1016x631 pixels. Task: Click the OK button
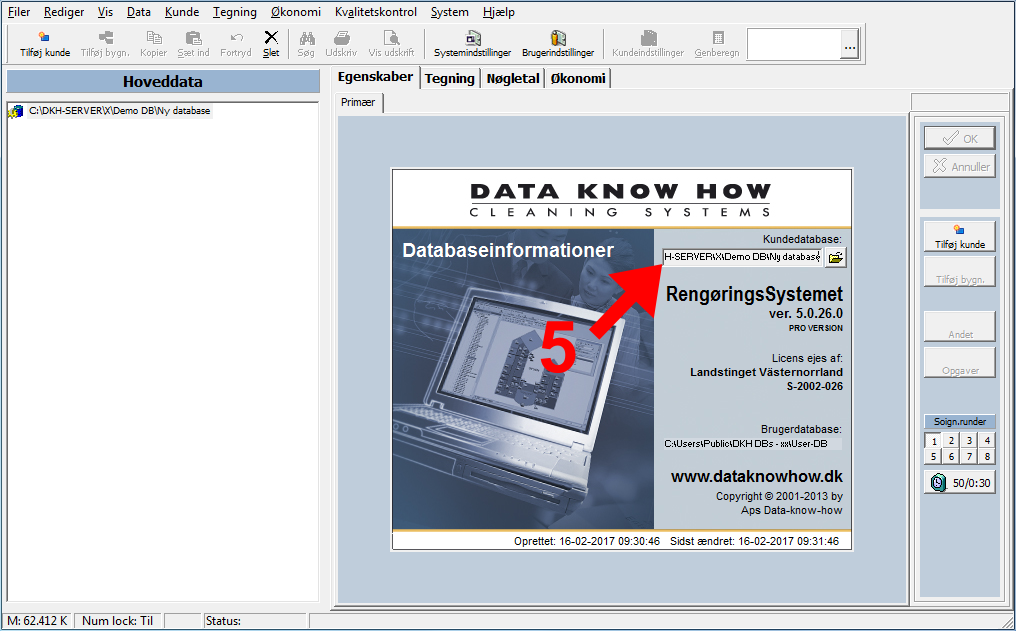[x=960, y=138]
